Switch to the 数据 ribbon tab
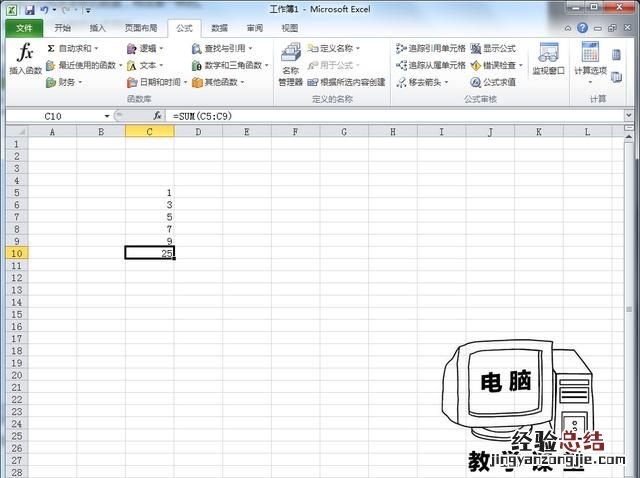The image size is (640, 478). [219, 28]
